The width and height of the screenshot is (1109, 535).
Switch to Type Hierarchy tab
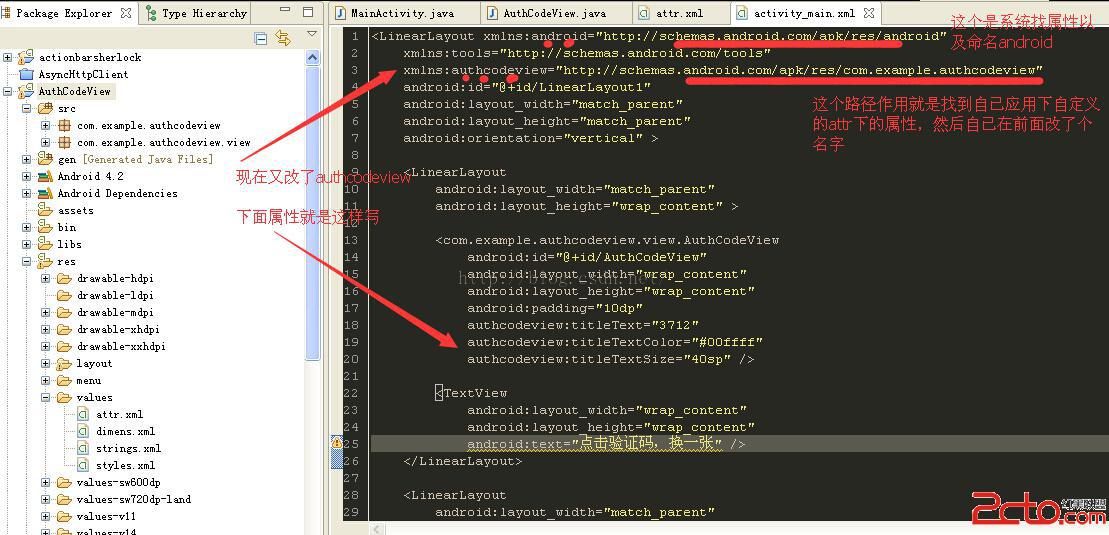tap(196, 13)
